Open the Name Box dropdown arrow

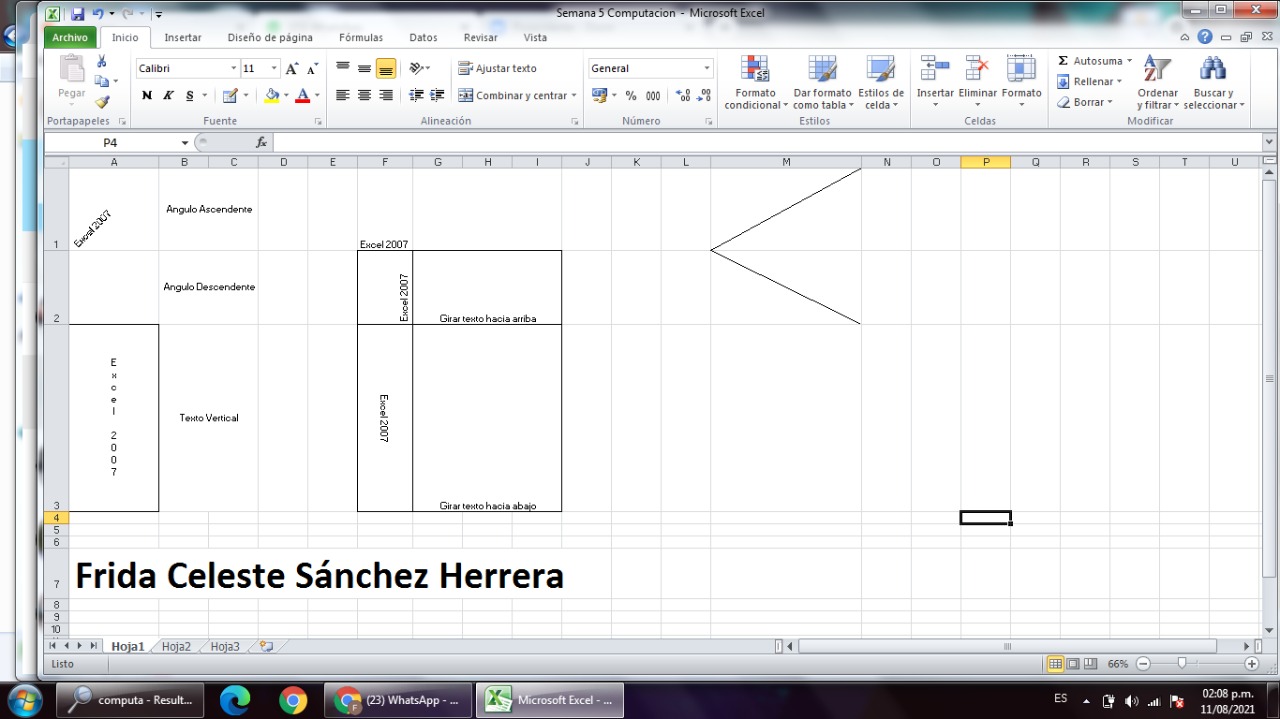coord(185,143)
